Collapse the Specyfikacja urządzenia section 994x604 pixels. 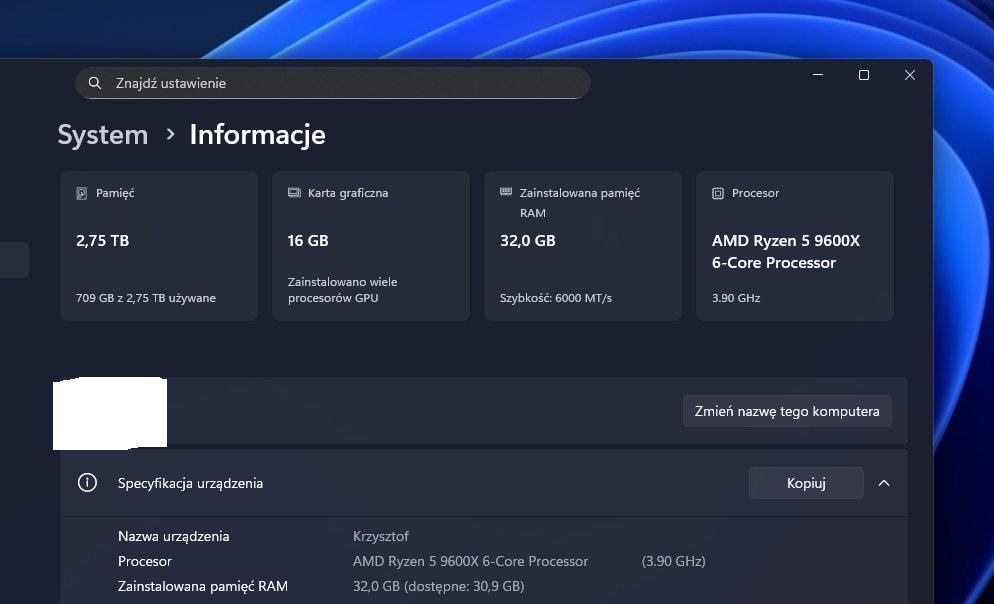[884, 483]
